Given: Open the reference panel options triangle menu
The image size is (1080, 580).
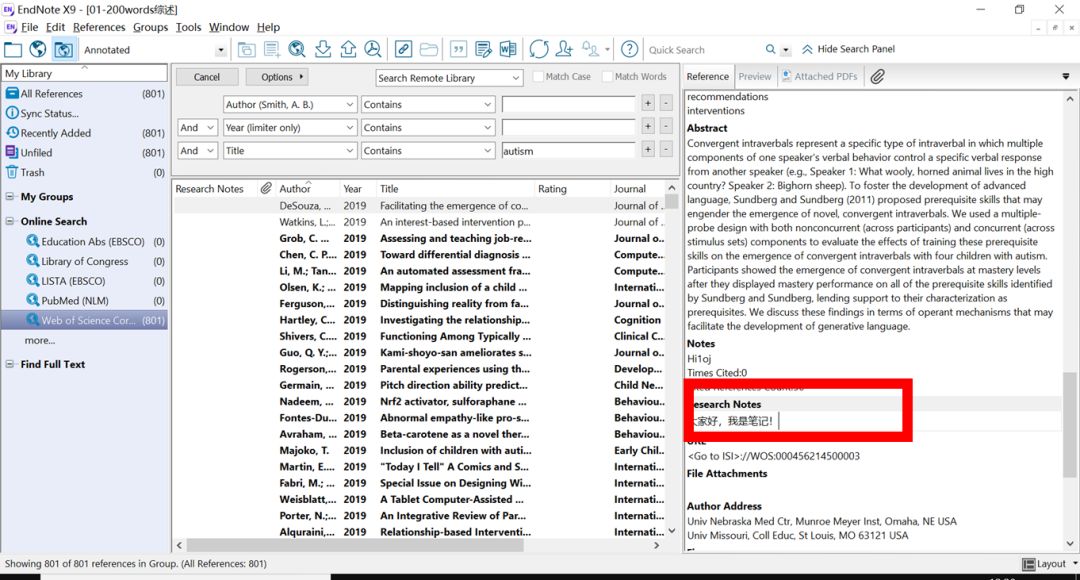Looking at the screenshot, I should 1066,76.
